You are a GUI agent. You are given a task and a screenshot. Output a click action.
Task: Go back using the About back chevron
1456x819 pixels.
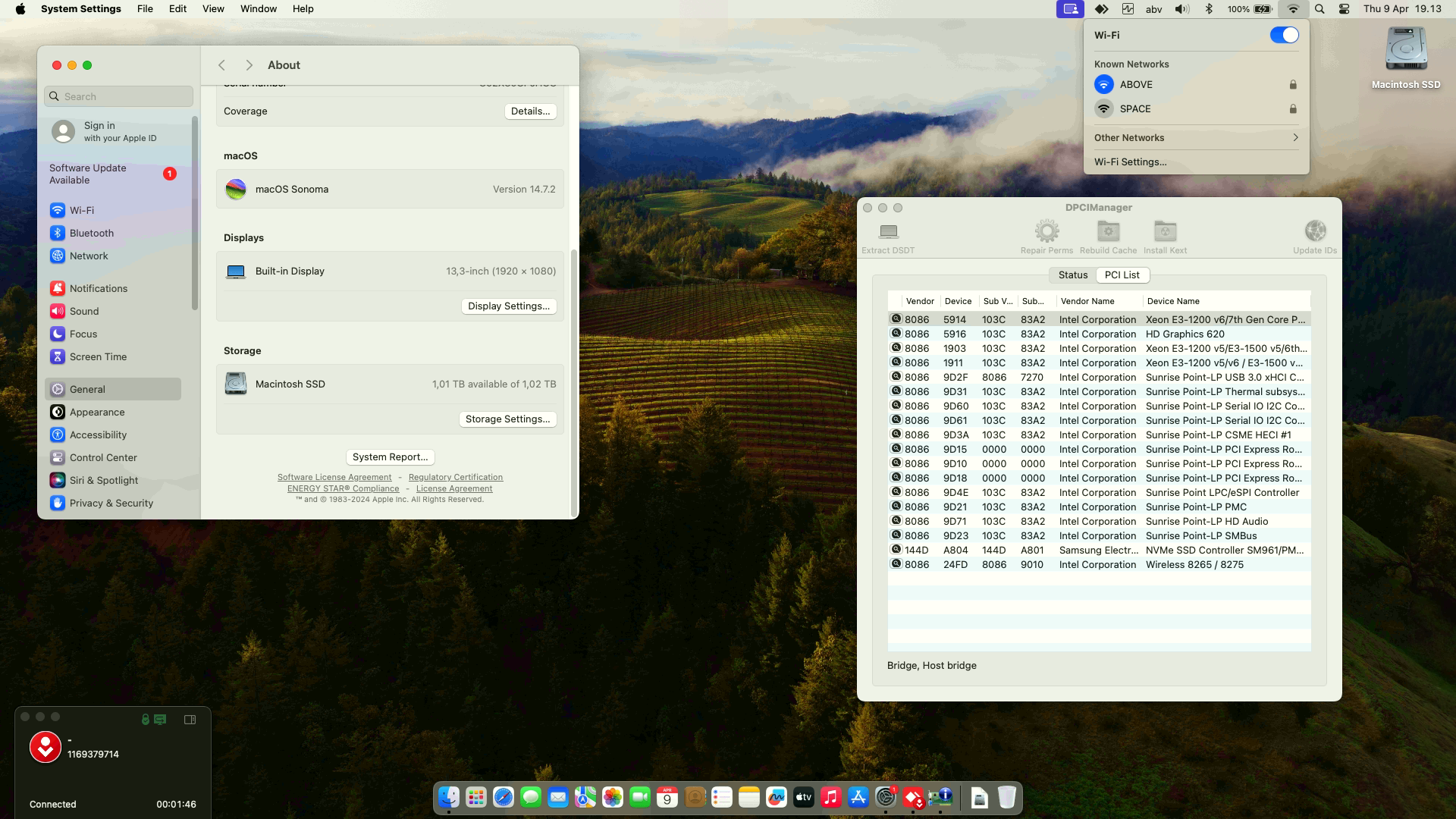click(221, 65)
